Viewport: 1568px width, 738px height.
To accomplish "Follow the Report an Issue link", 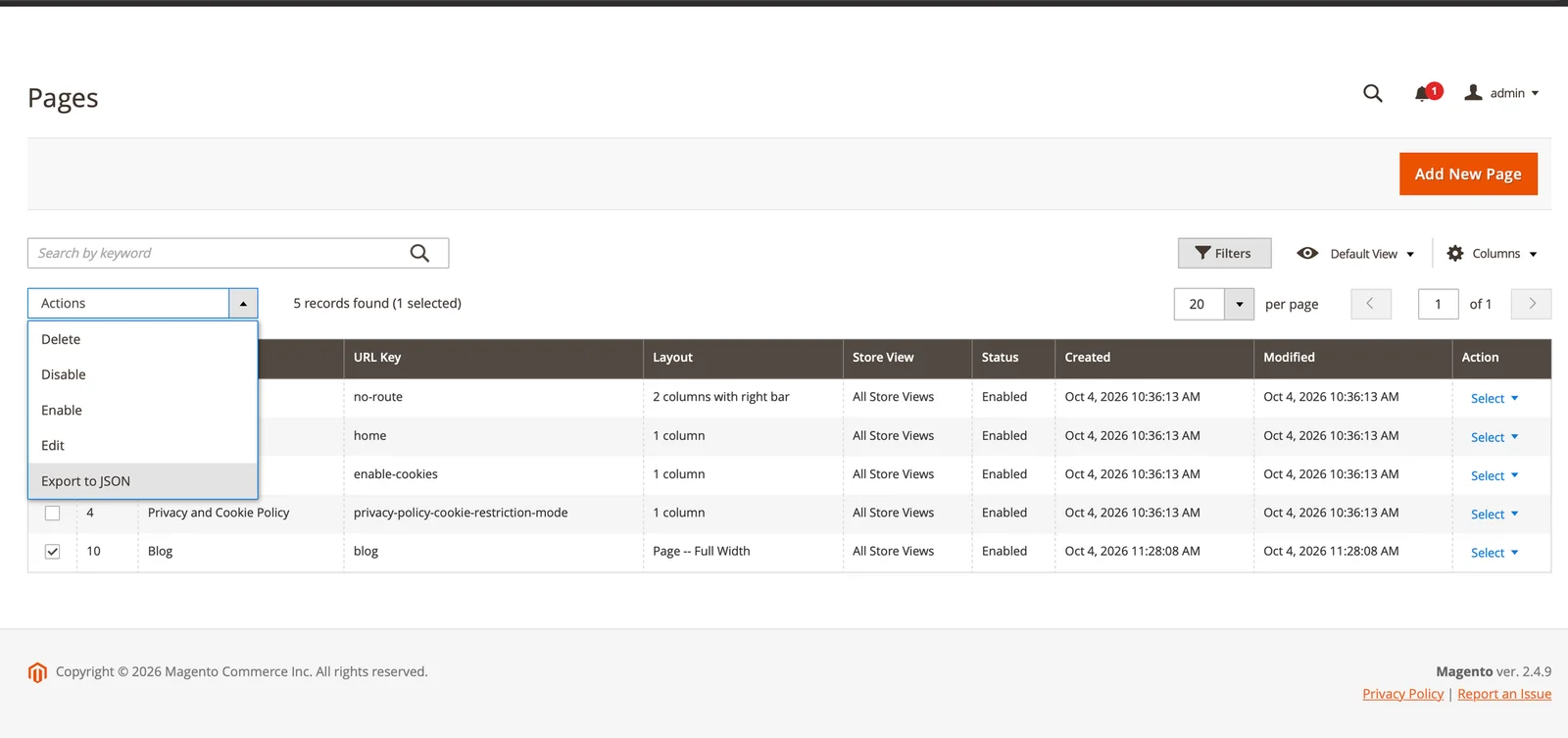I will click(1504, 694).
